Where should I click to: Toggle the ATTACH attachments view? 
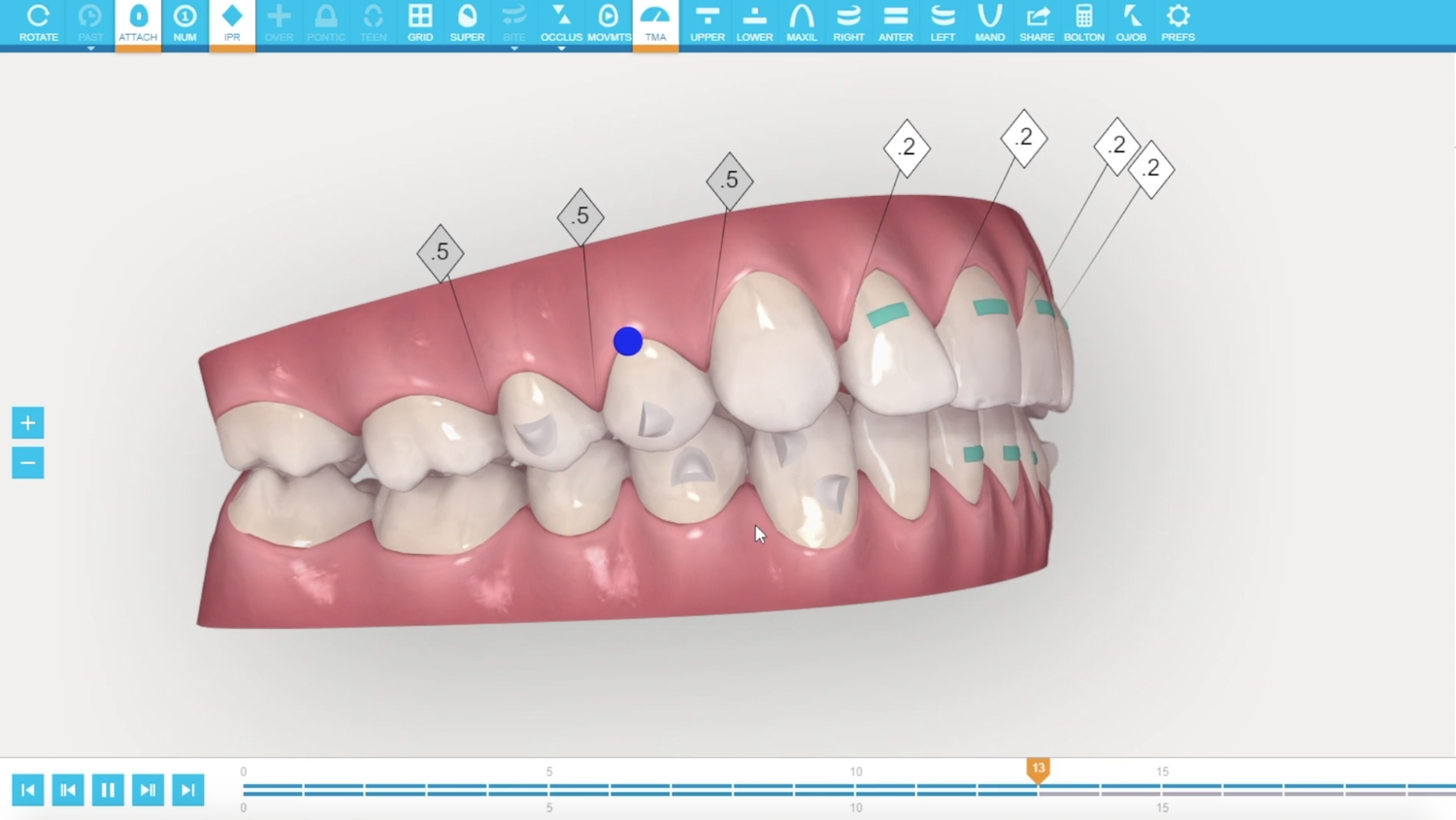[x=138, y=21]
